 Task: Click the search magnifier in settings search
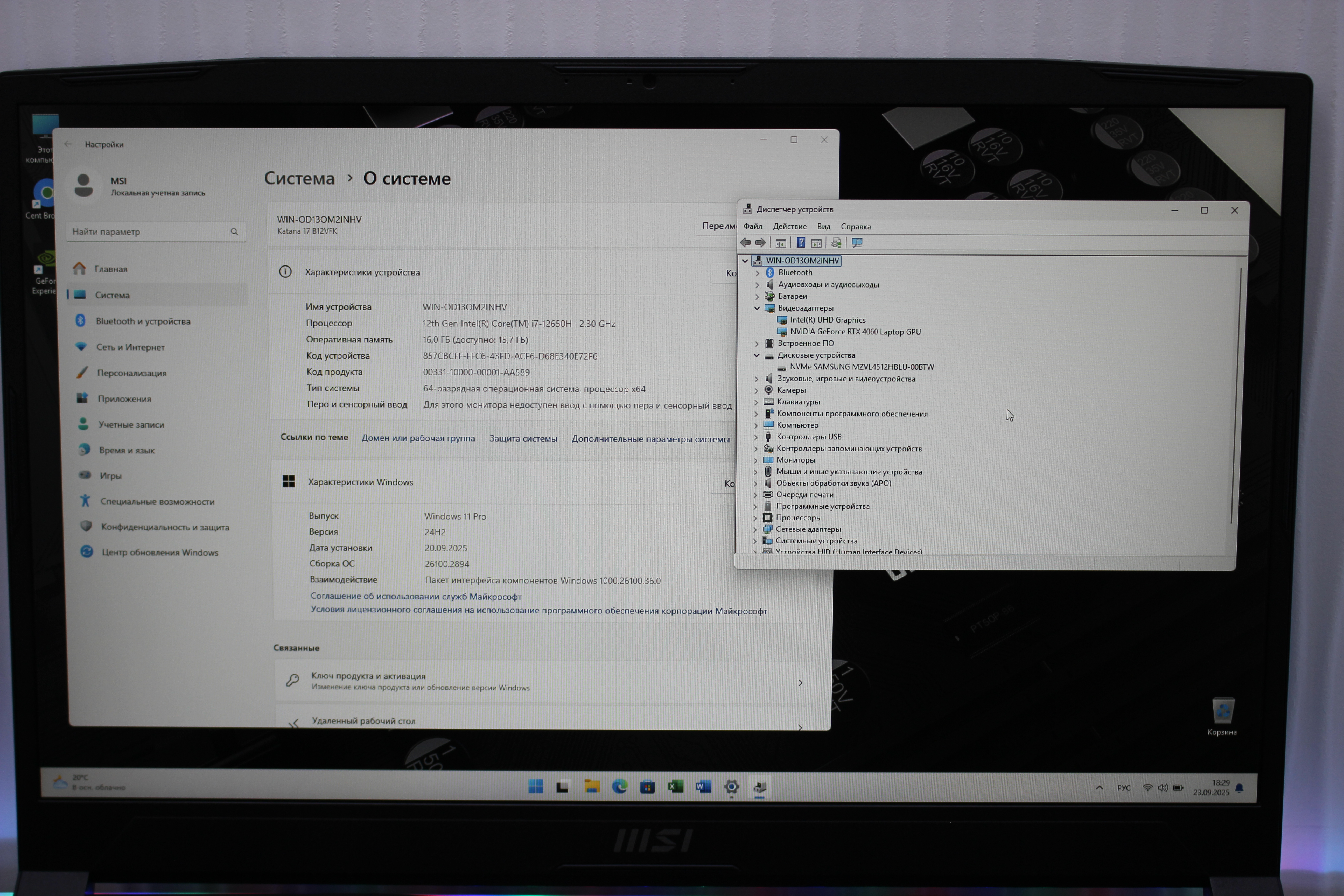(234, 232)
